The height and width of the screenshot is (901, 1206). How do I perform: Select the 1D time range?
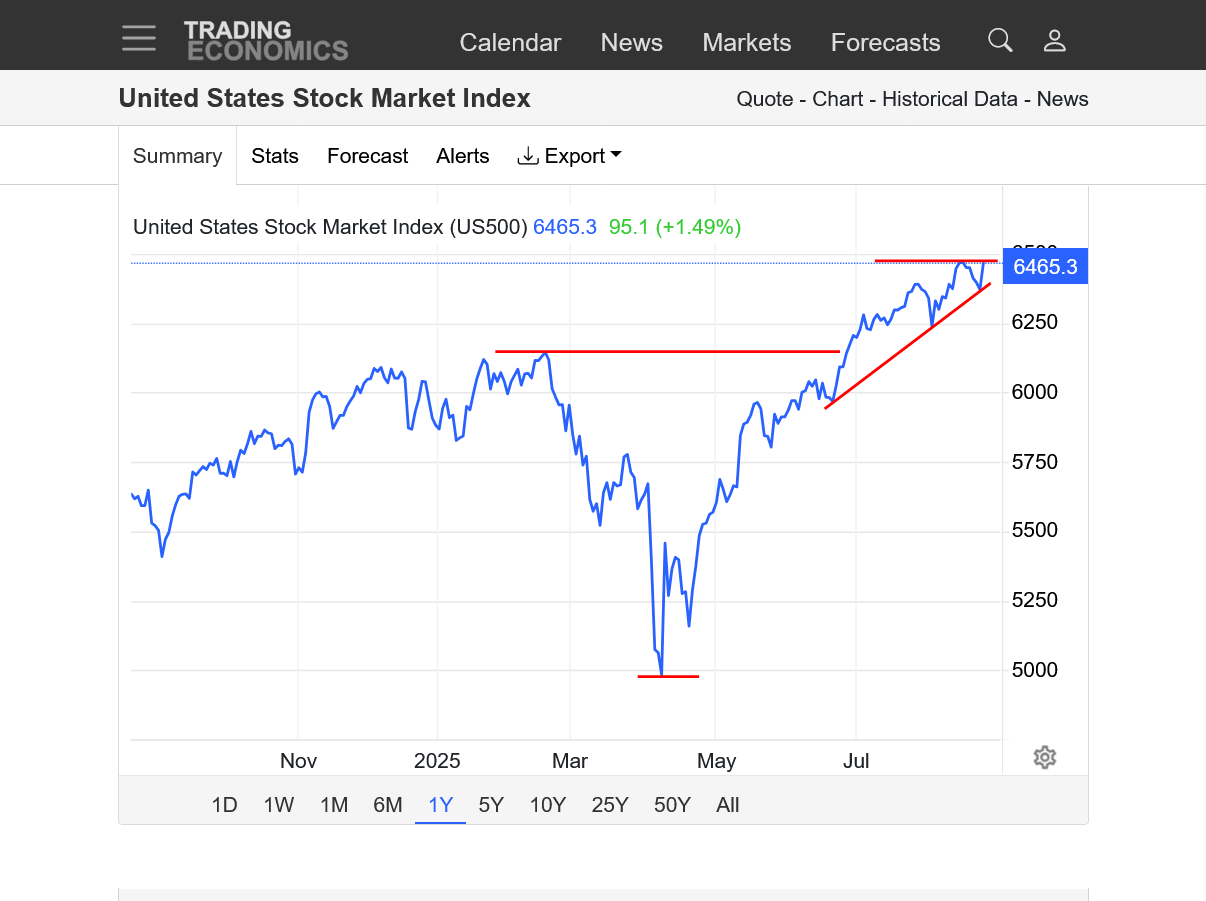click(225, 805)
